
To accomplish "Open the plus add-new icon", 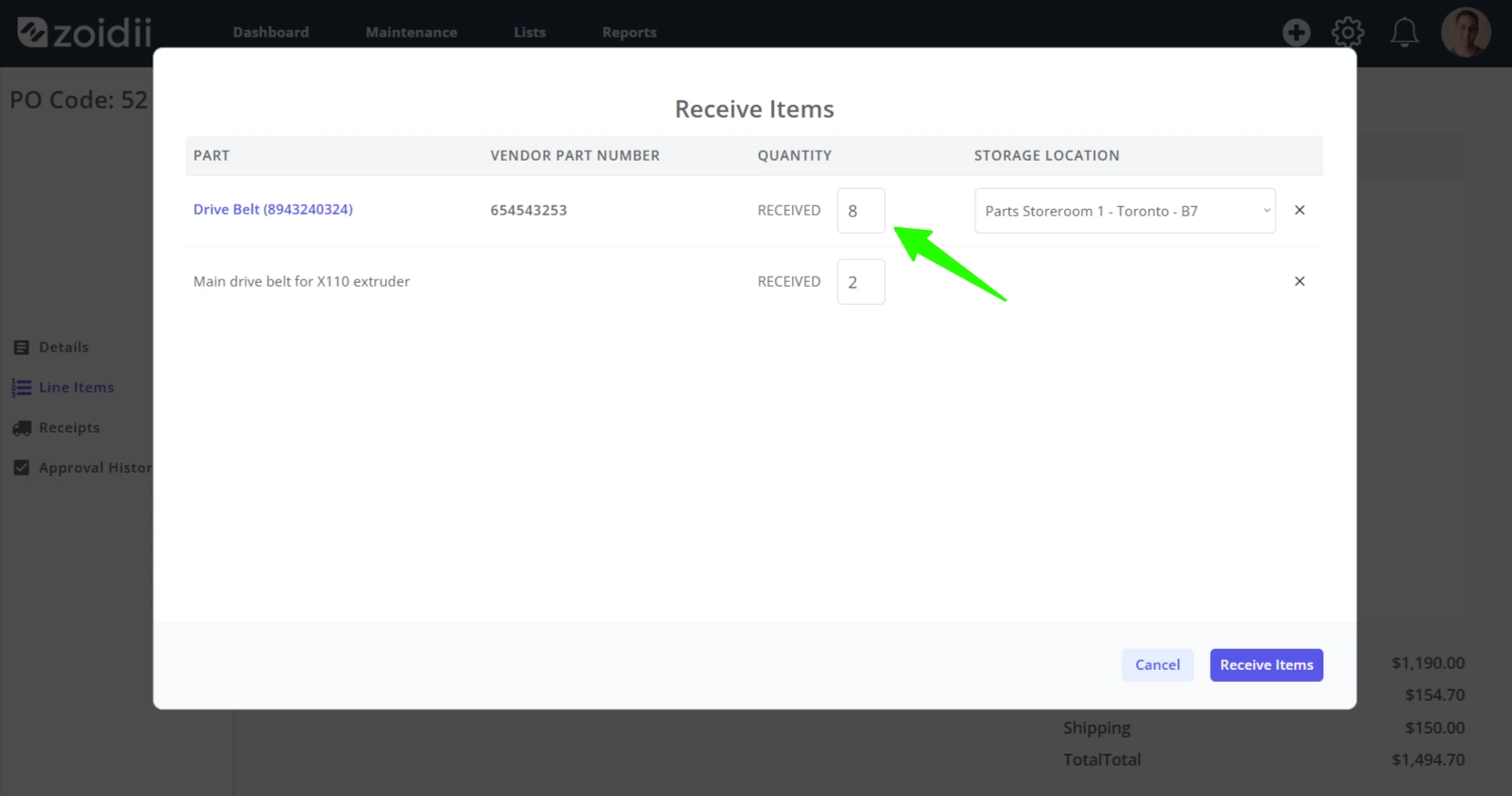I will (x=1296, y=33).
